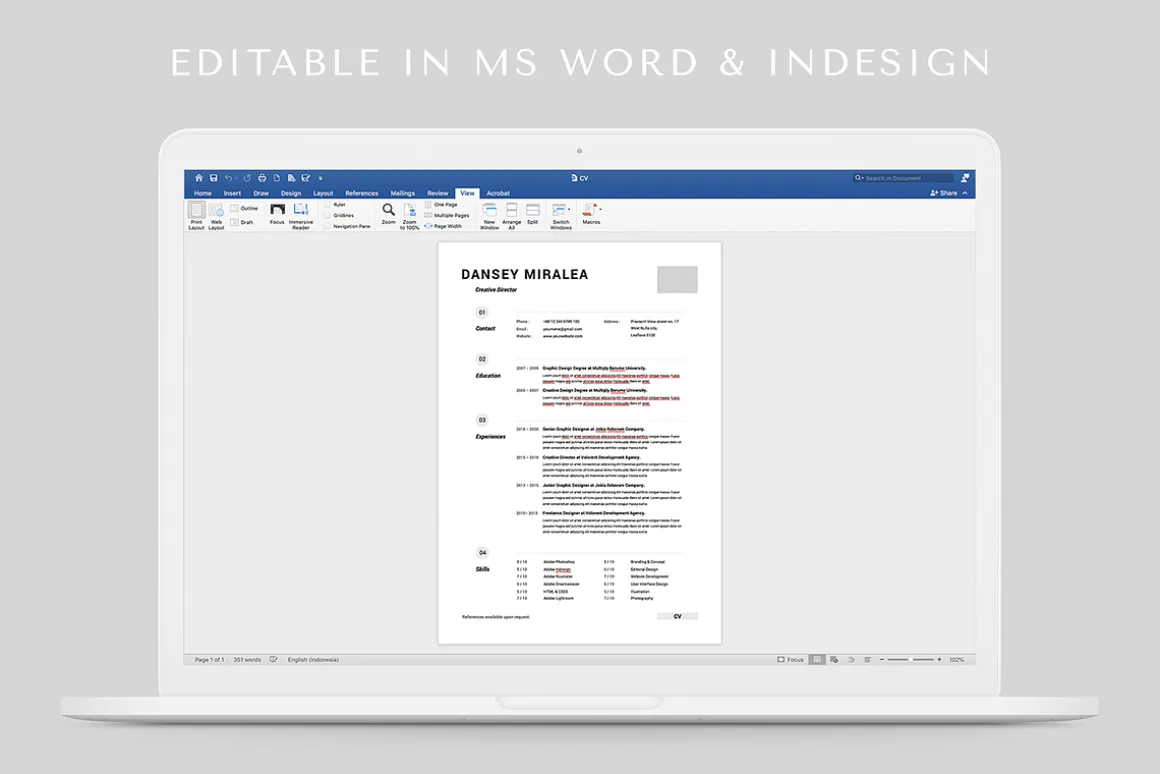This screenshot has width=1160, height=774.
Task: Click 102% zoom level value
Action: pyautogui.click(x=957, y=659)
